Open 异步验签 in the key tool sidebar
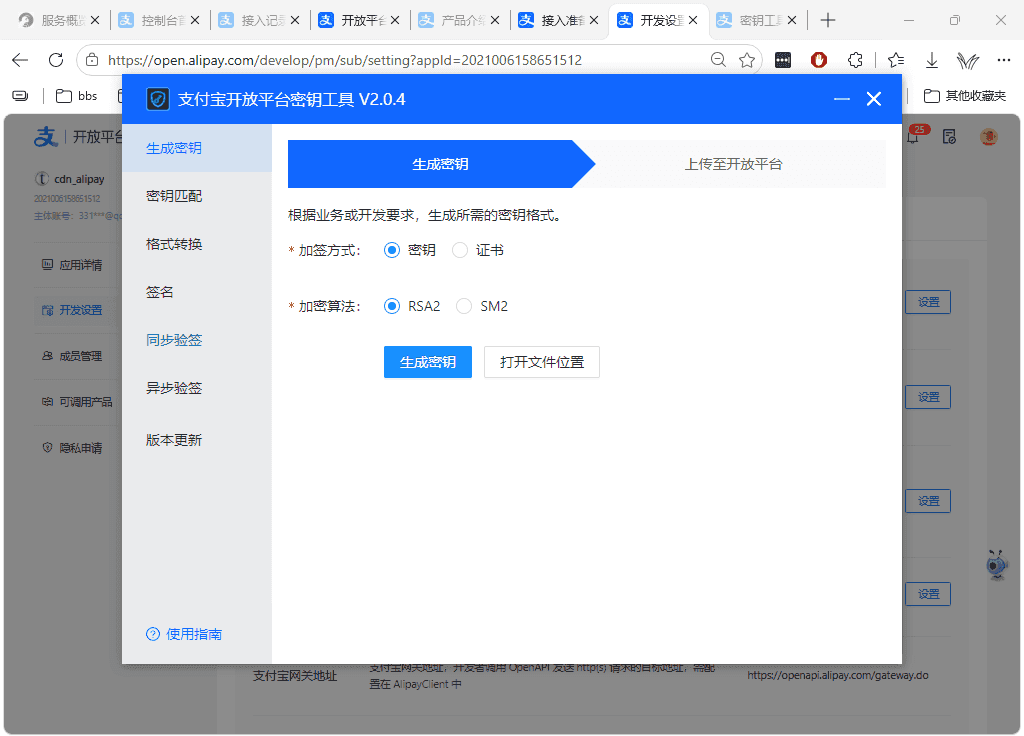 tap(197, 388)
